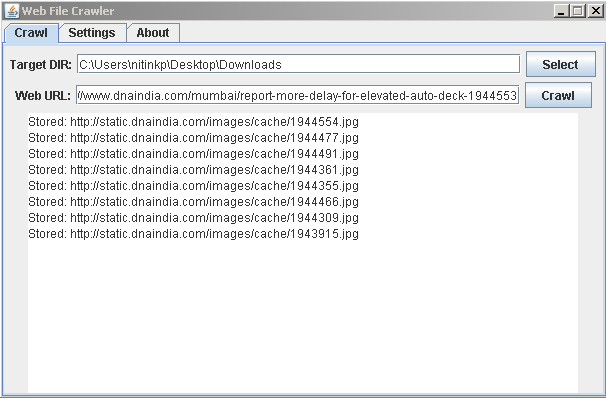Click the log line ending in 1944554.jpg

(193, 122)
